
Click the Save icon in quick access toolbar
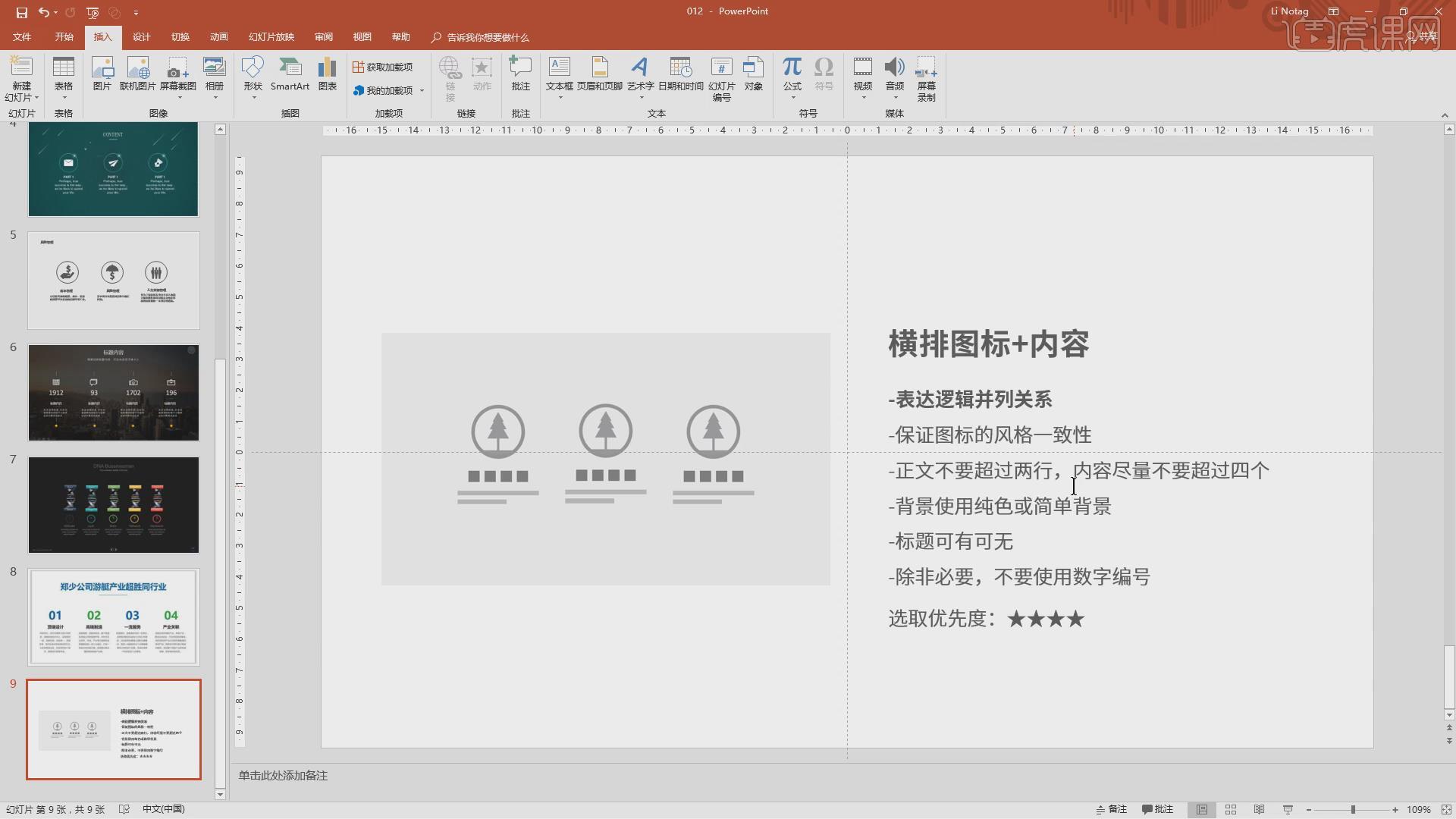click(x=21, y=12)
